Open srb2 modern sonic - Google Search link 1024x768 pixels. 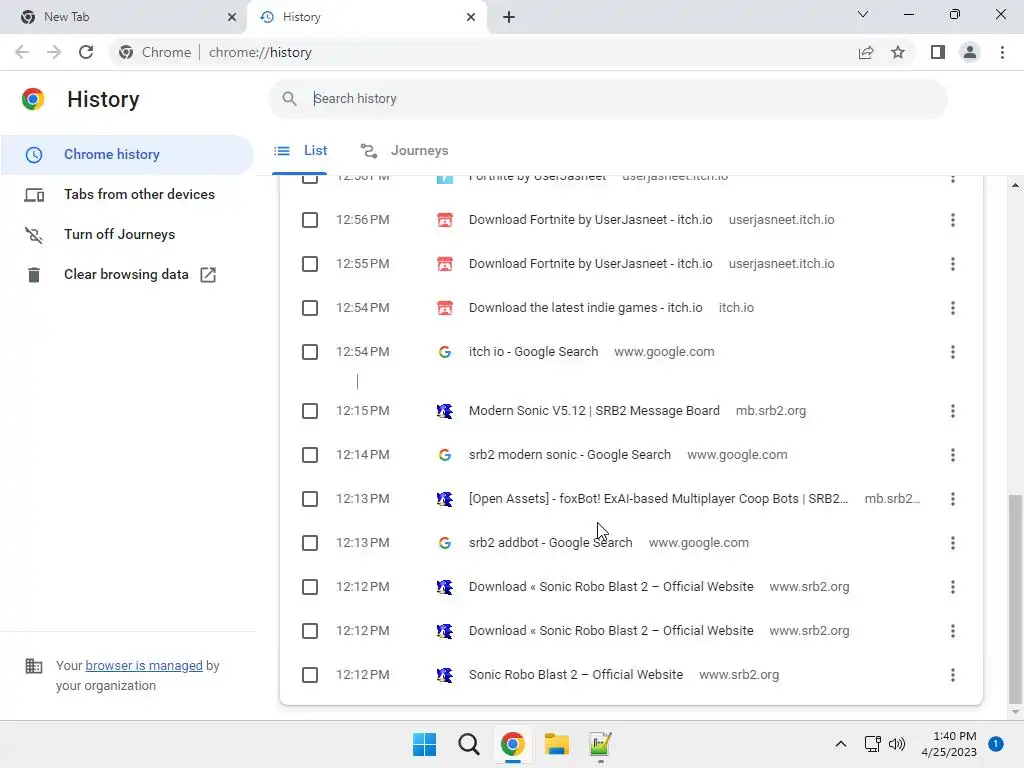click(x=569, y=455)
